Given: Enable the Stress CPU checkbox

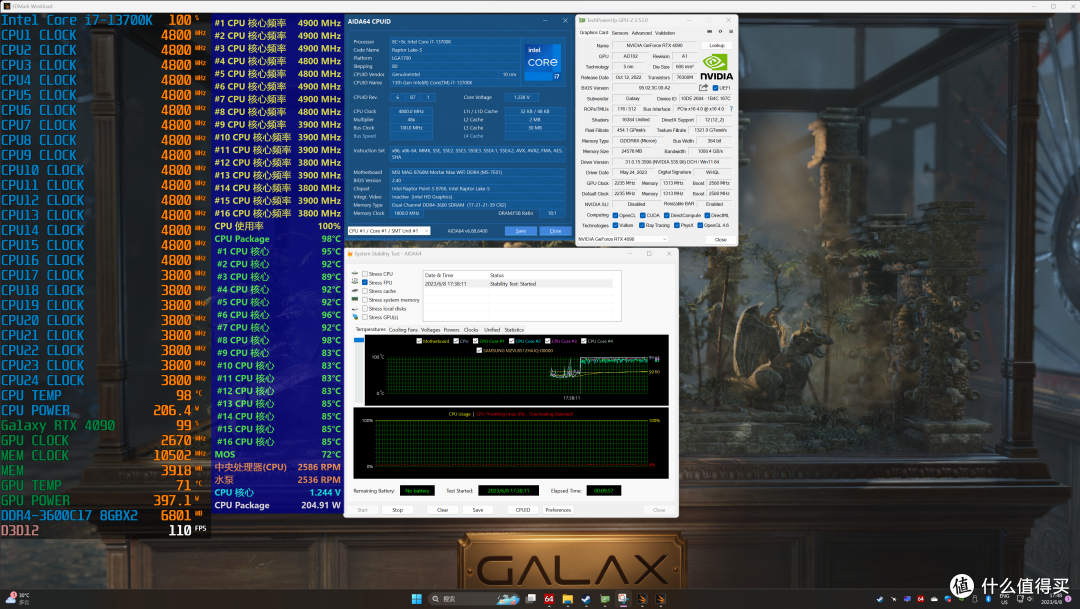Looking at the screenshot, I should (x=365, y=273).
